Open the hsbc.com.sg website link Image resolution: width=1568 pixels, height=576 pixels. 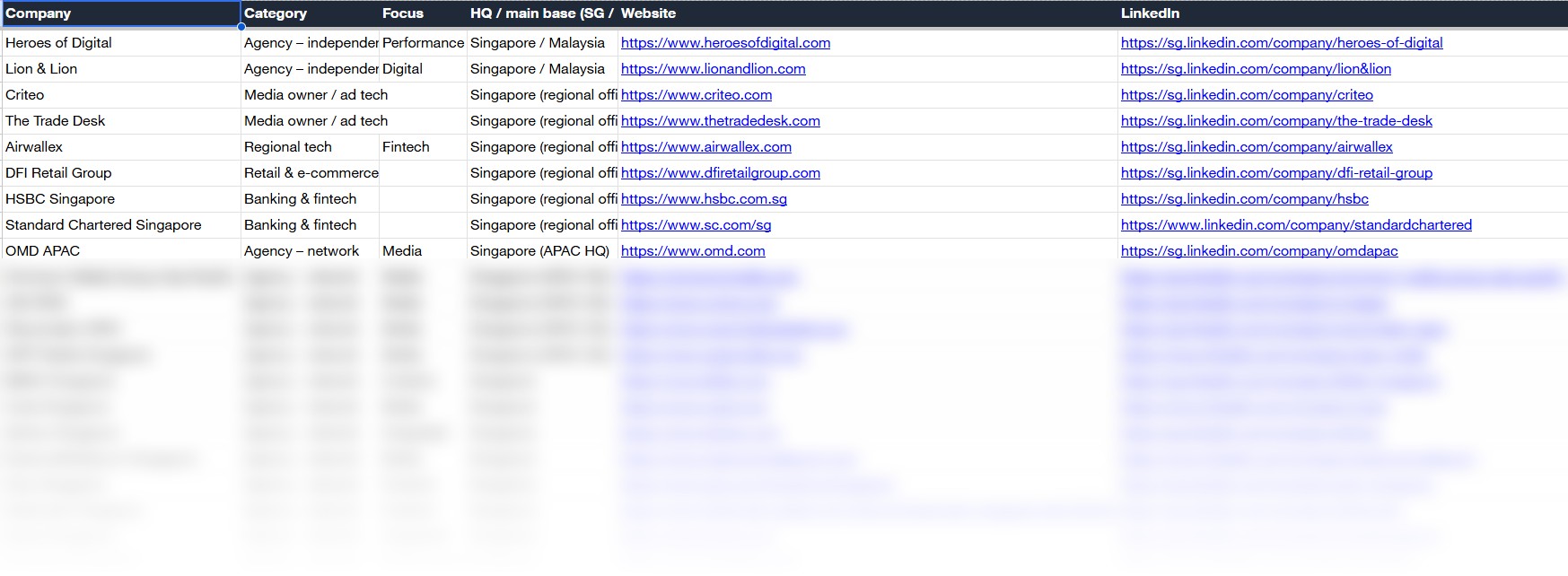pyautogui.click(x=704, y=199)
